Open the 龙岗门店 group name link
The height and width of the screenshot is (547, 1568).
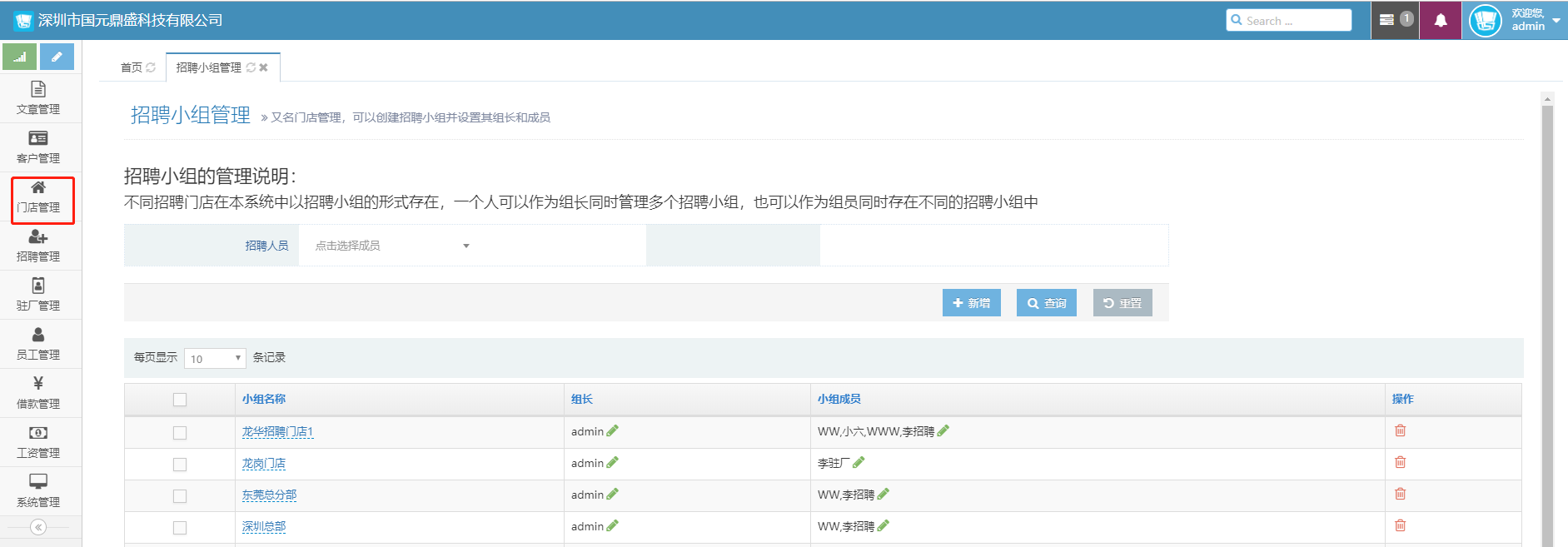click(x=264, y=464)
